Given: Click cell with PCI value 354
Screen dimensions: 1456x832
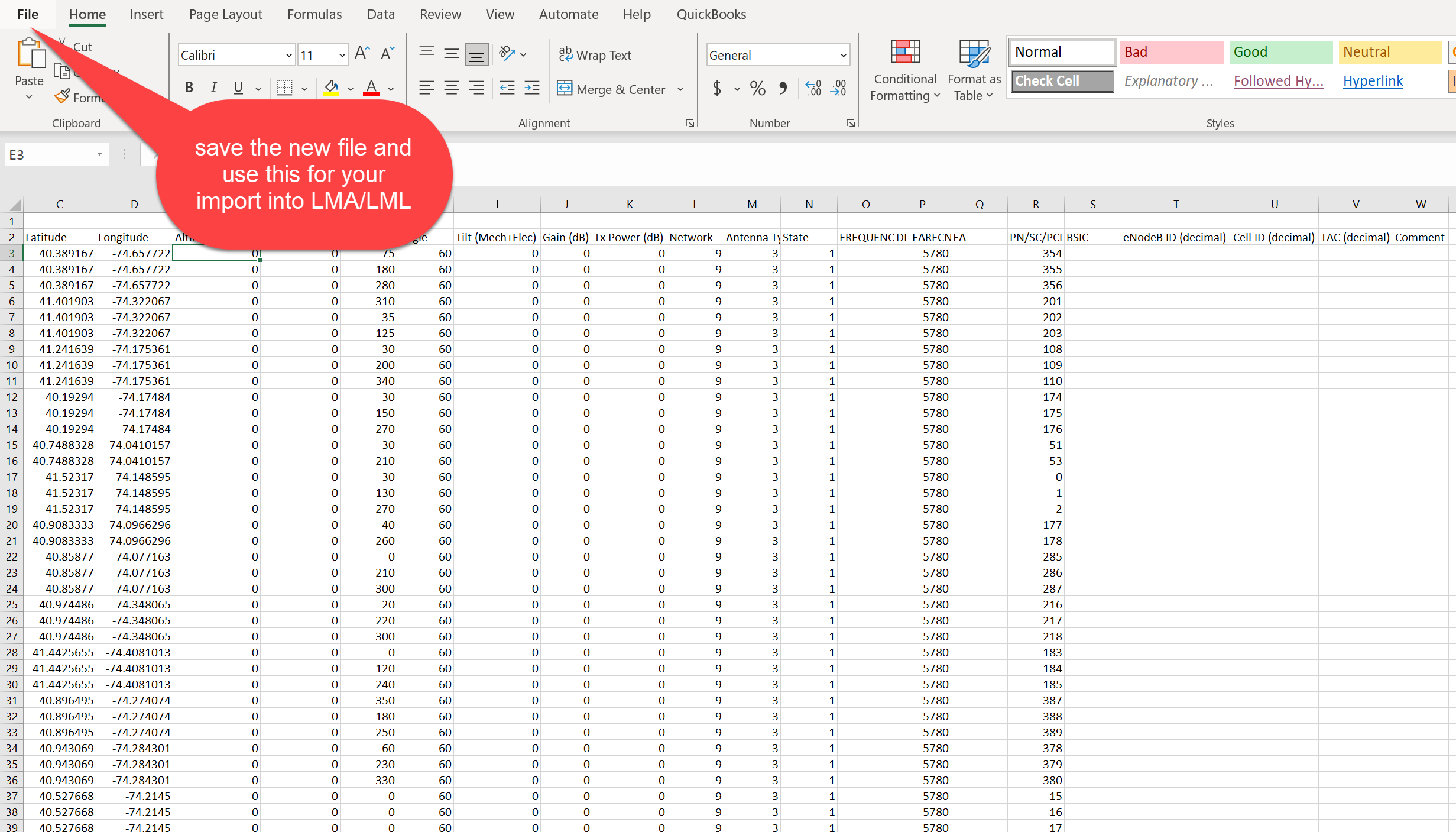Looking at the screenshot, I should point(1036,254).
